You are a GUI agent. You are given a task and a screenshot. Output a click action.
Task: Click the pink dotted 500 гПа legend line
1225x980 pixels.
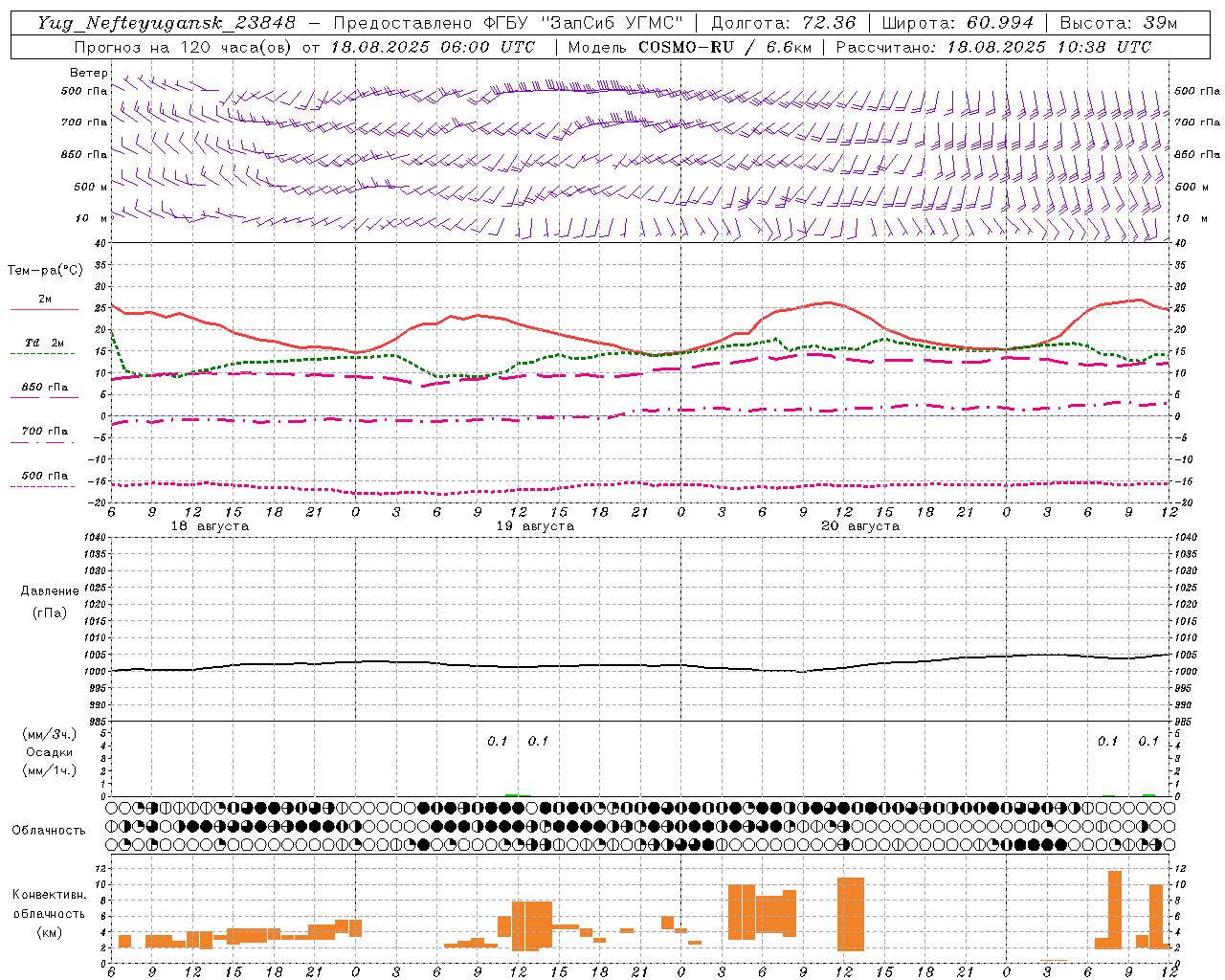(x=42, y=486)
